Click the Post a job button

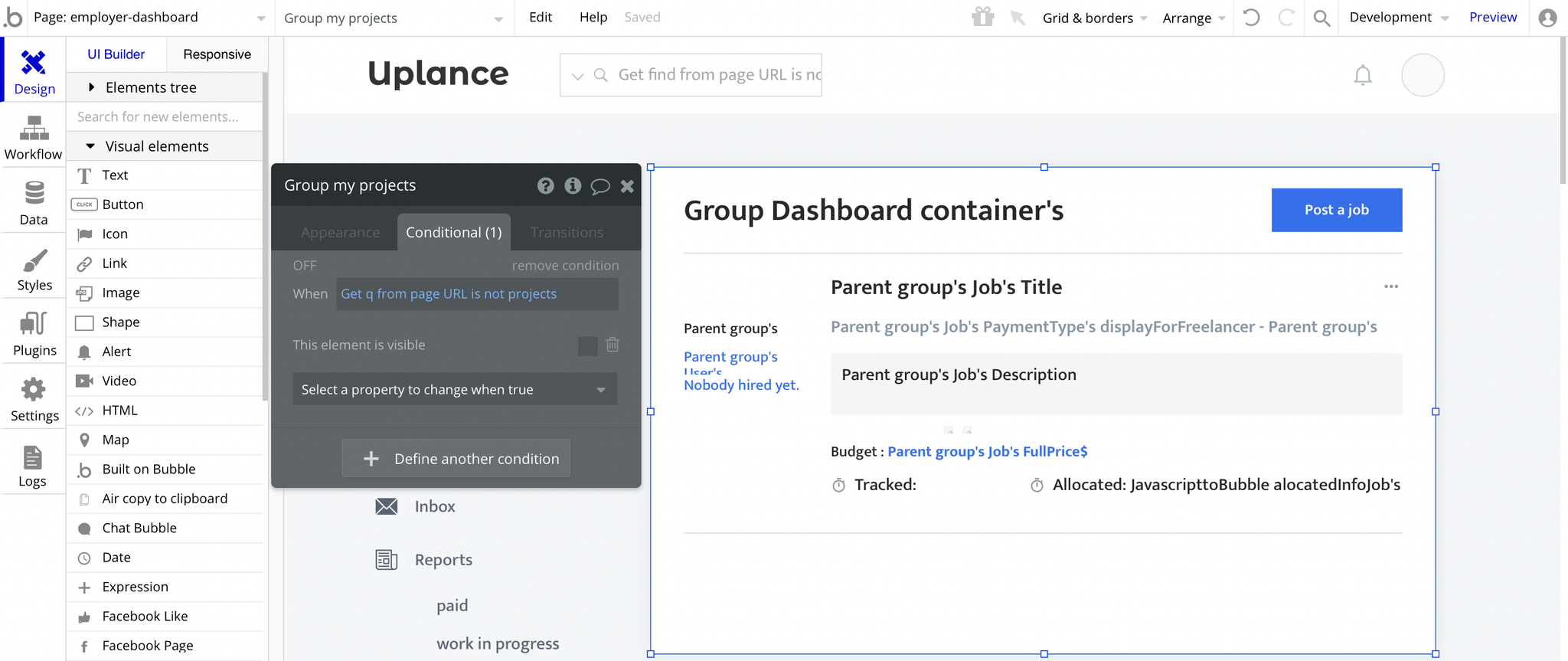click(1337, 210)
